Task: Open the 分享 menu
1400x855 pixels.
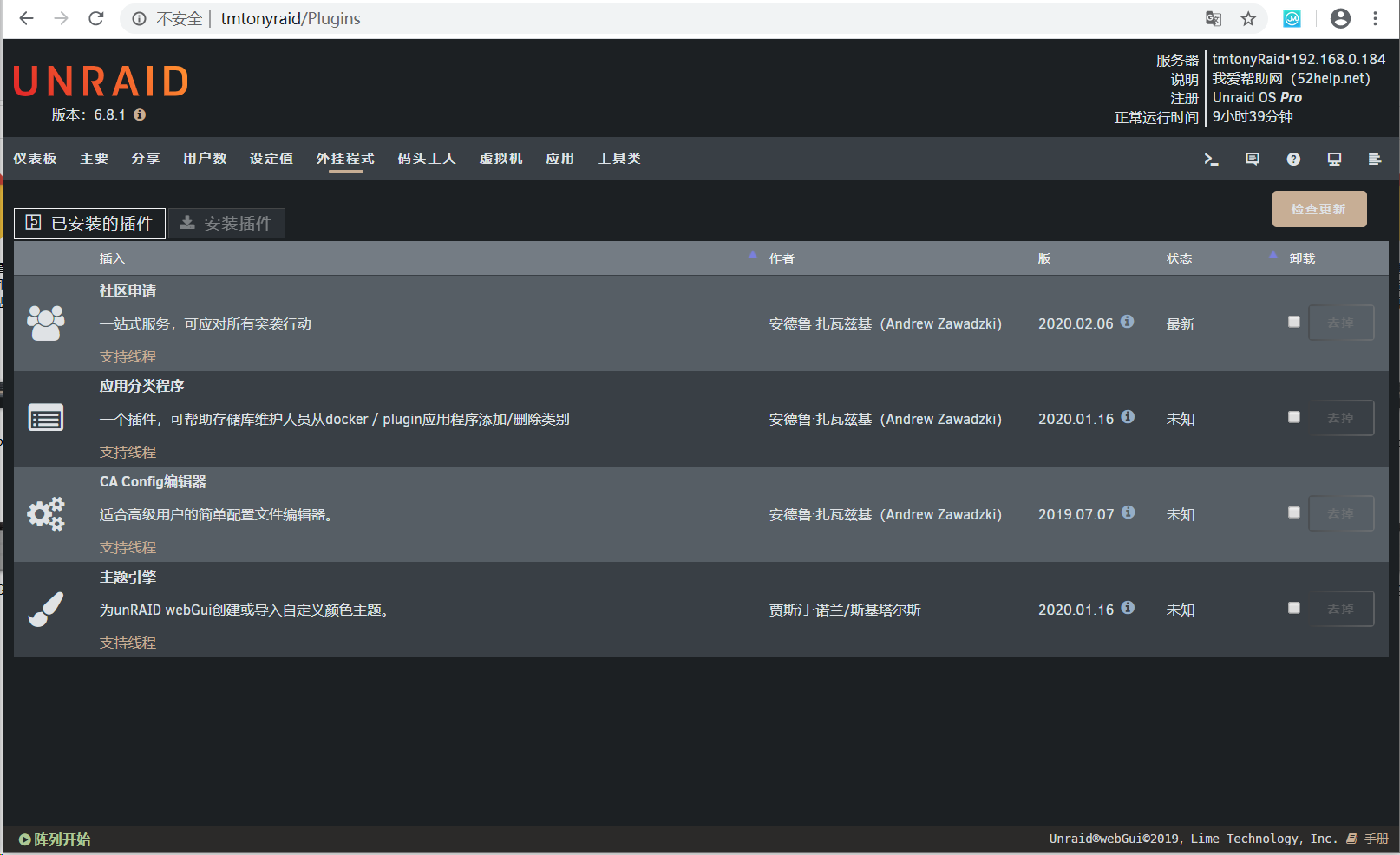Action: click(x=146, y=159)
